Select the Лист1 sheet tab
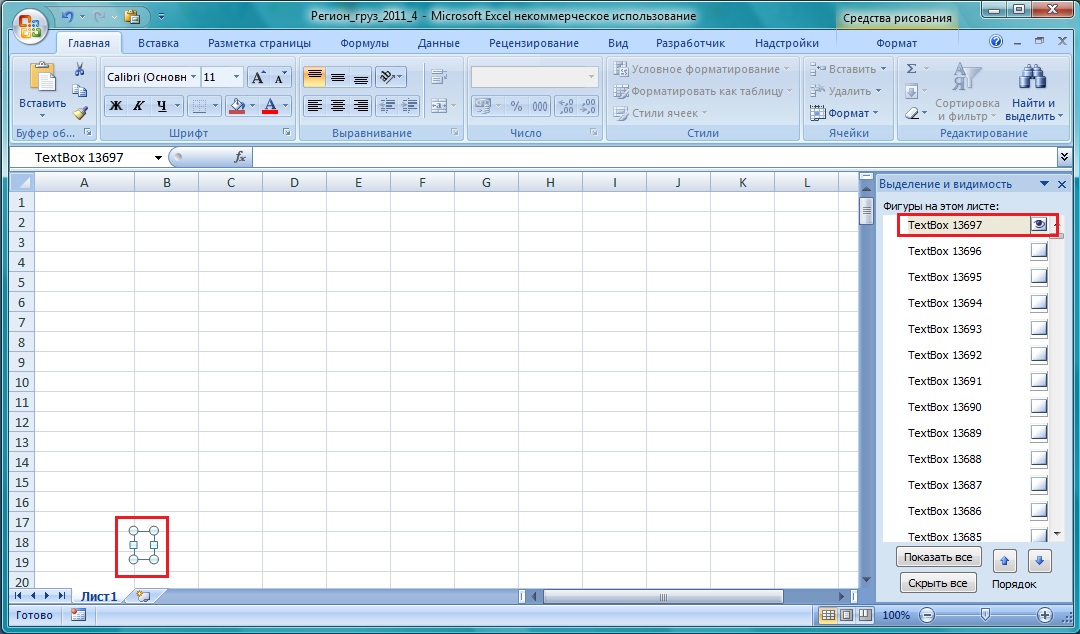This screenshot has width=1080, height=634. coord(99,596)
